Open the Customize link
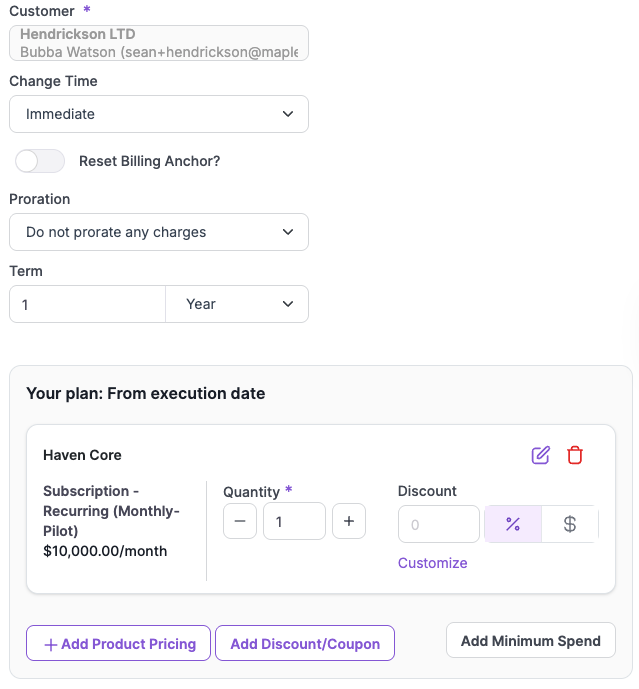The width and height of the screenshot is (639, 689). click(x=432, y=563)
